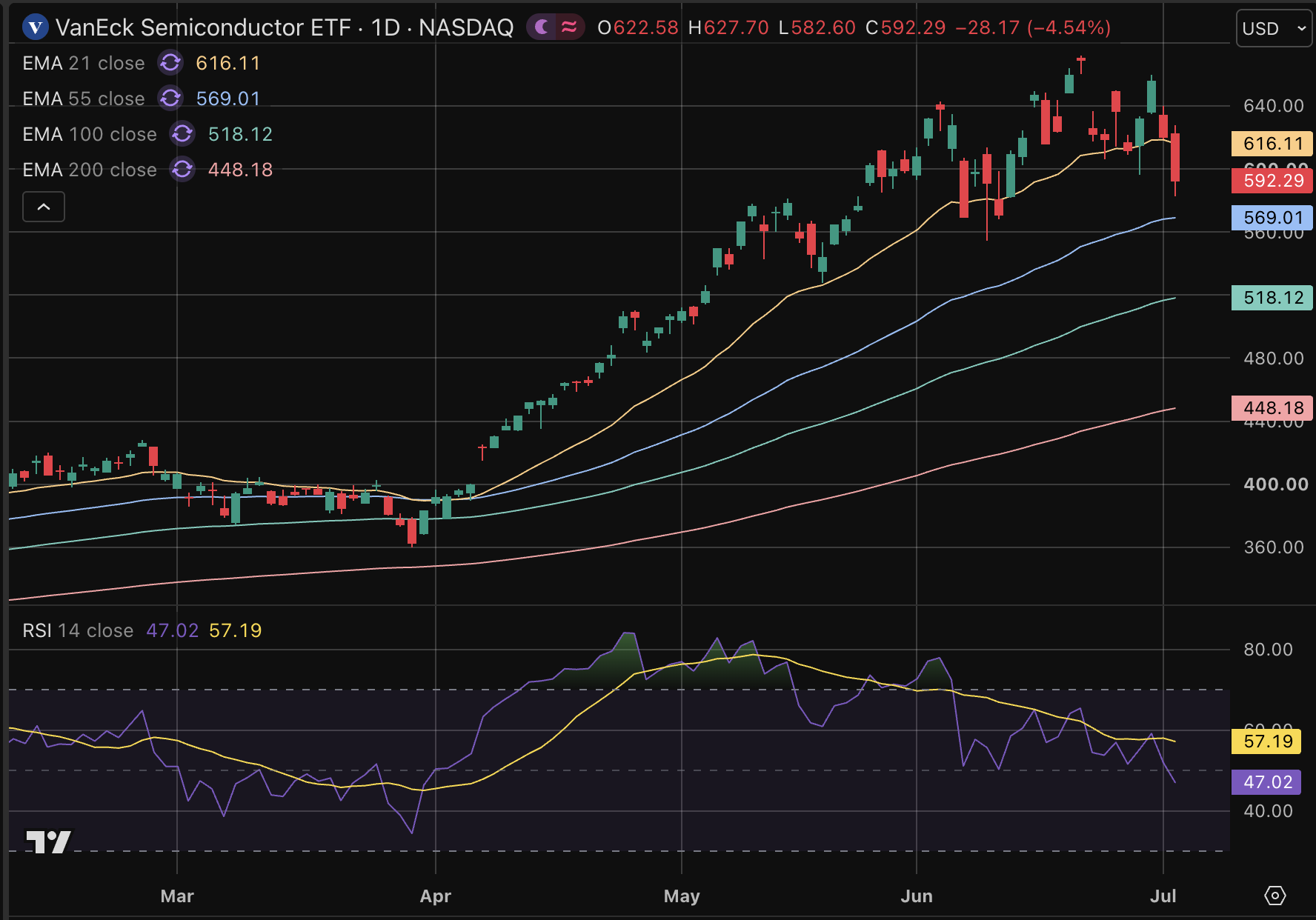Screen dimensions: 1316x920
Task: Click the 480.00 price axis label
Action: click(x=1273, y=359)
